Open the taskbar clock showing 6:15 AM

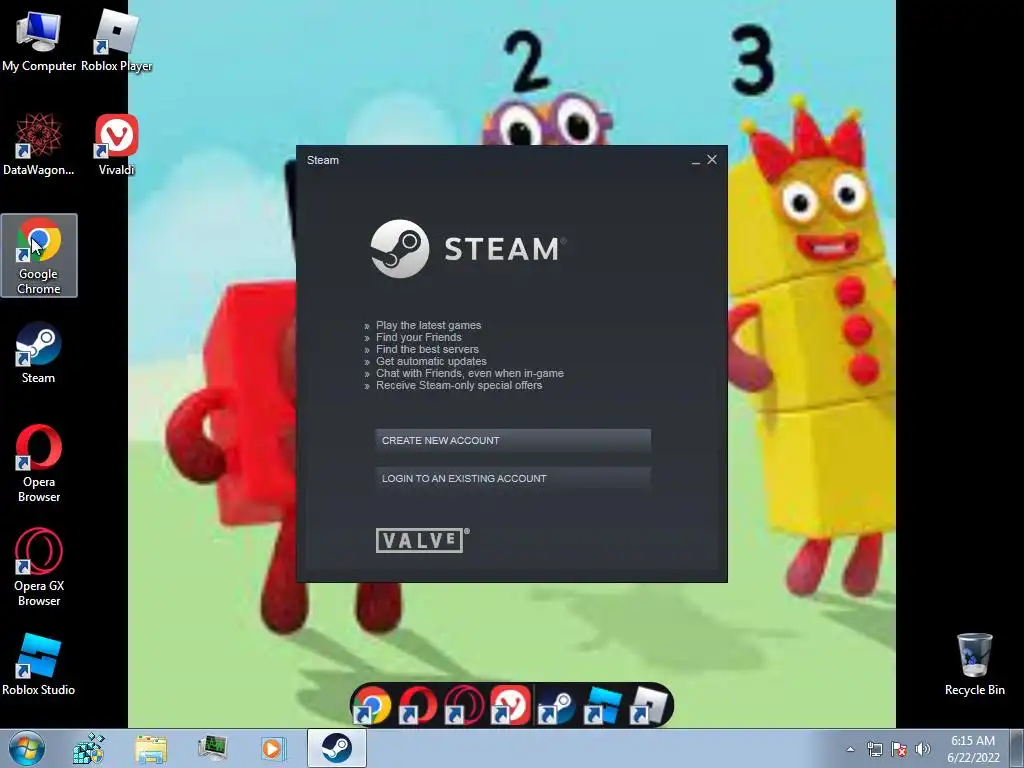[x=973, y=749]
